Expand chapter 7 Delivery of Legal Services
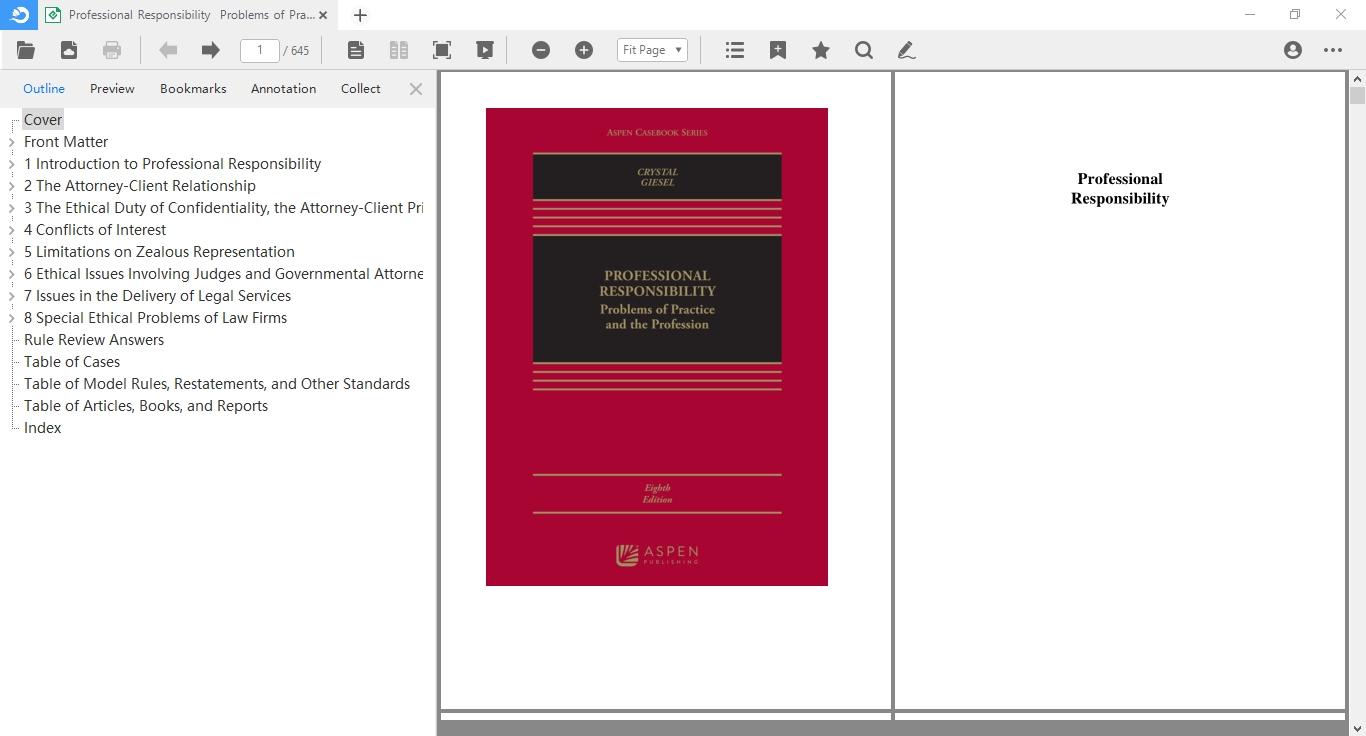Image resolution: width=1366 pixels, height=736 pixels. pos(11,296)
